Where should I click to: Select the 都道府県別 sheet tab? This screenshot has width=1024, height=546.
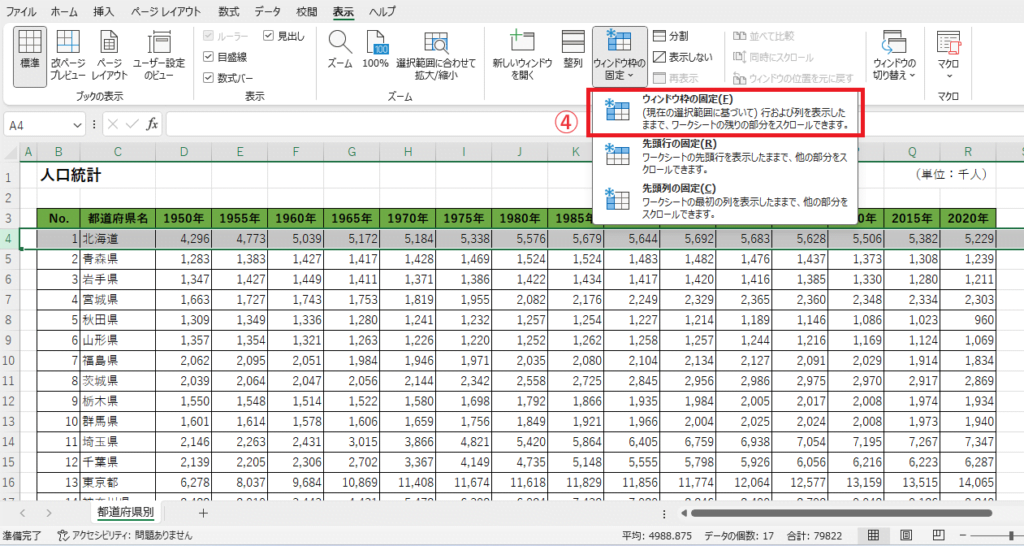[x=125, y=512]
